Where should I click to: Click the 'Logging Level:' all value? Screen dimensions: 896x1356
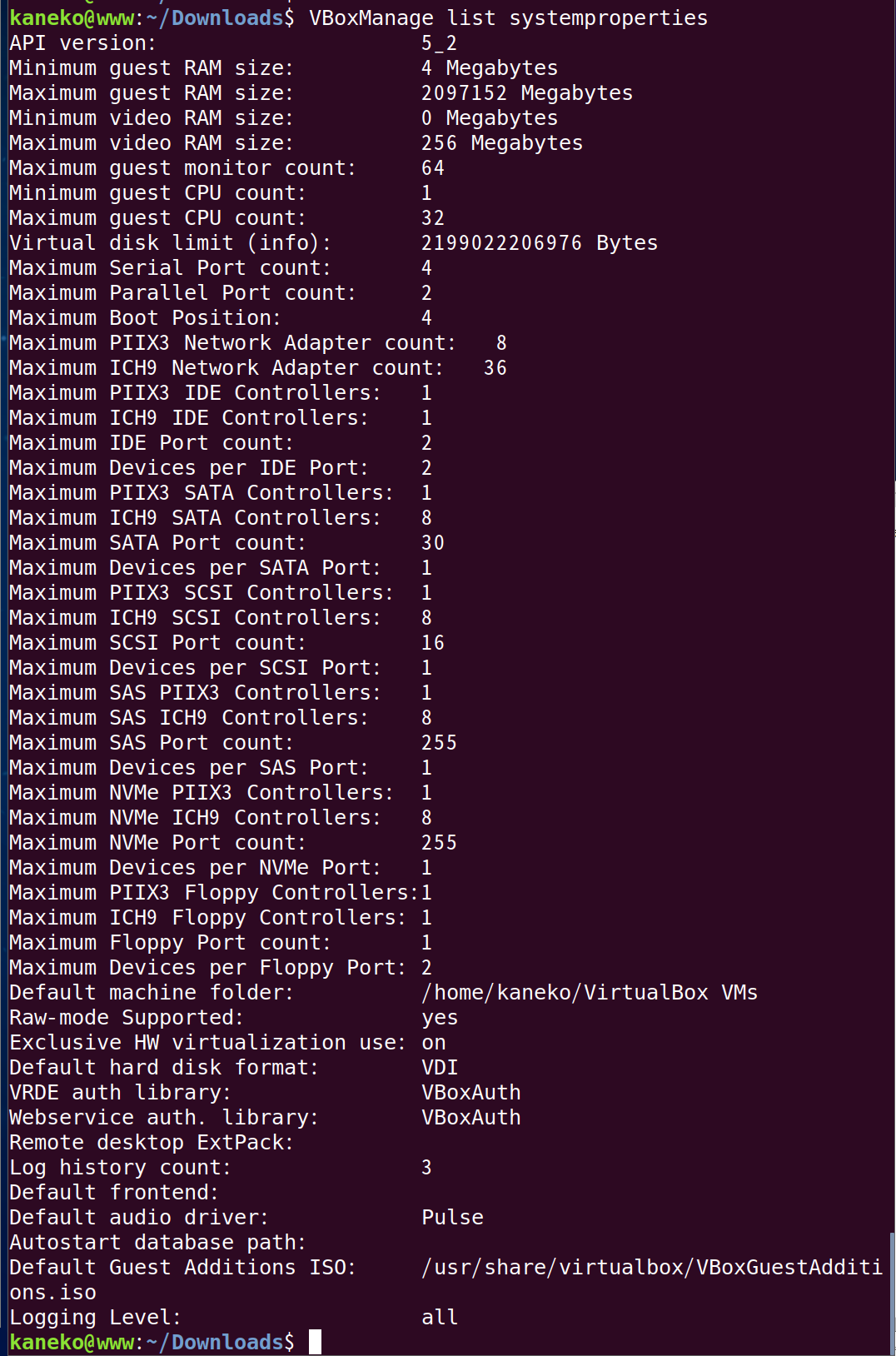[x=440, y=1317]
